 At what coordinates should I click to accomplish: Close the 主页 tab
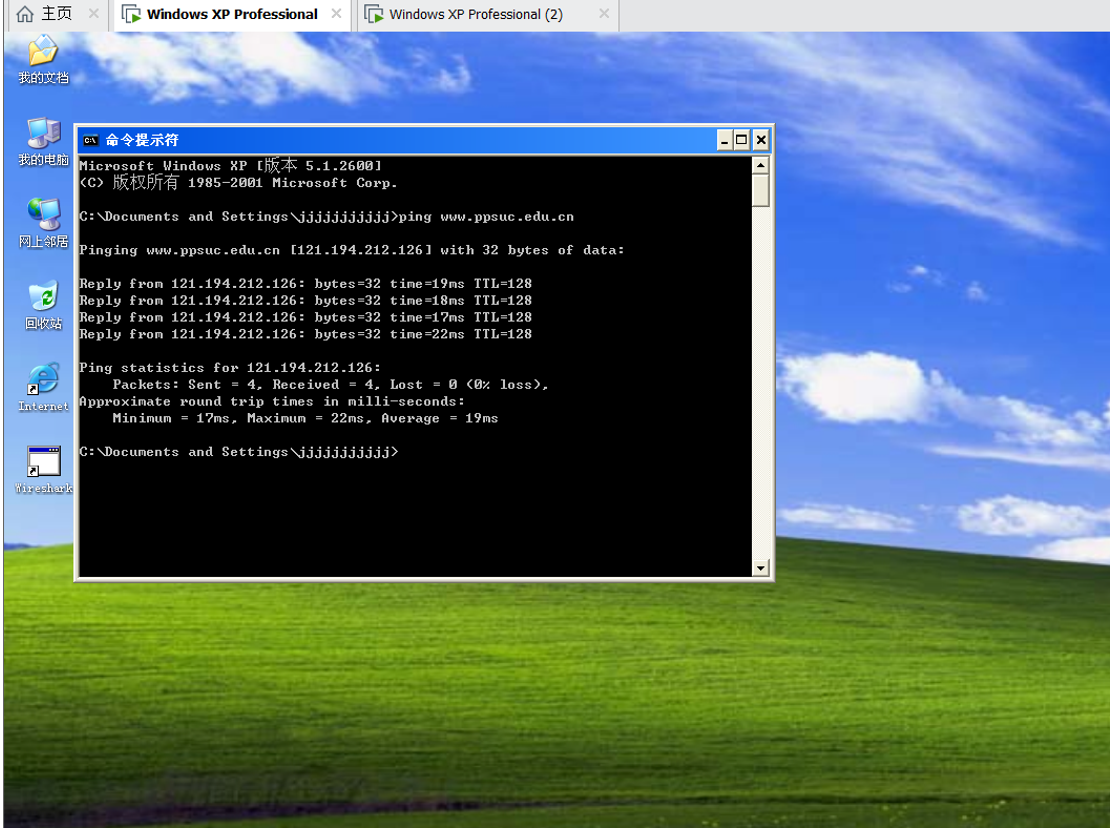[x=93, y=13]
